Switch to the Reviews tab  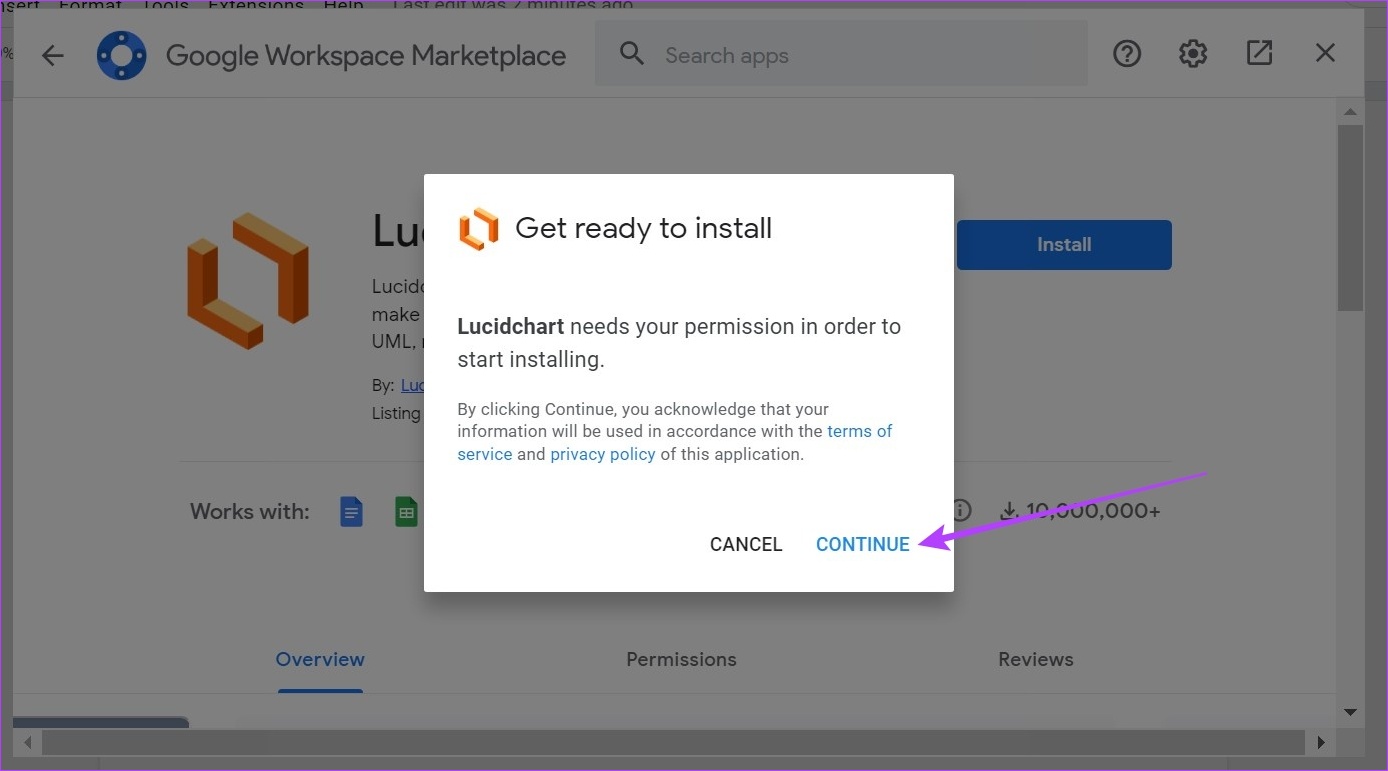1036,659
